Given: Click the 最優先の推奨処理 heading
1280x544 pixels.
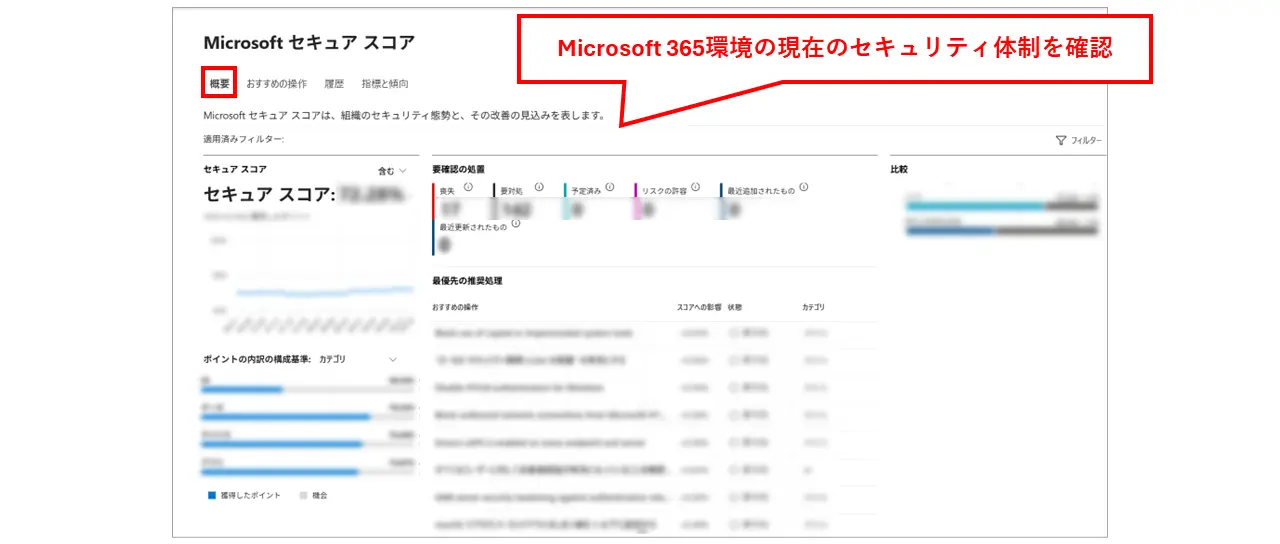Looking at the screenshot, I should [x=467, y=281].
